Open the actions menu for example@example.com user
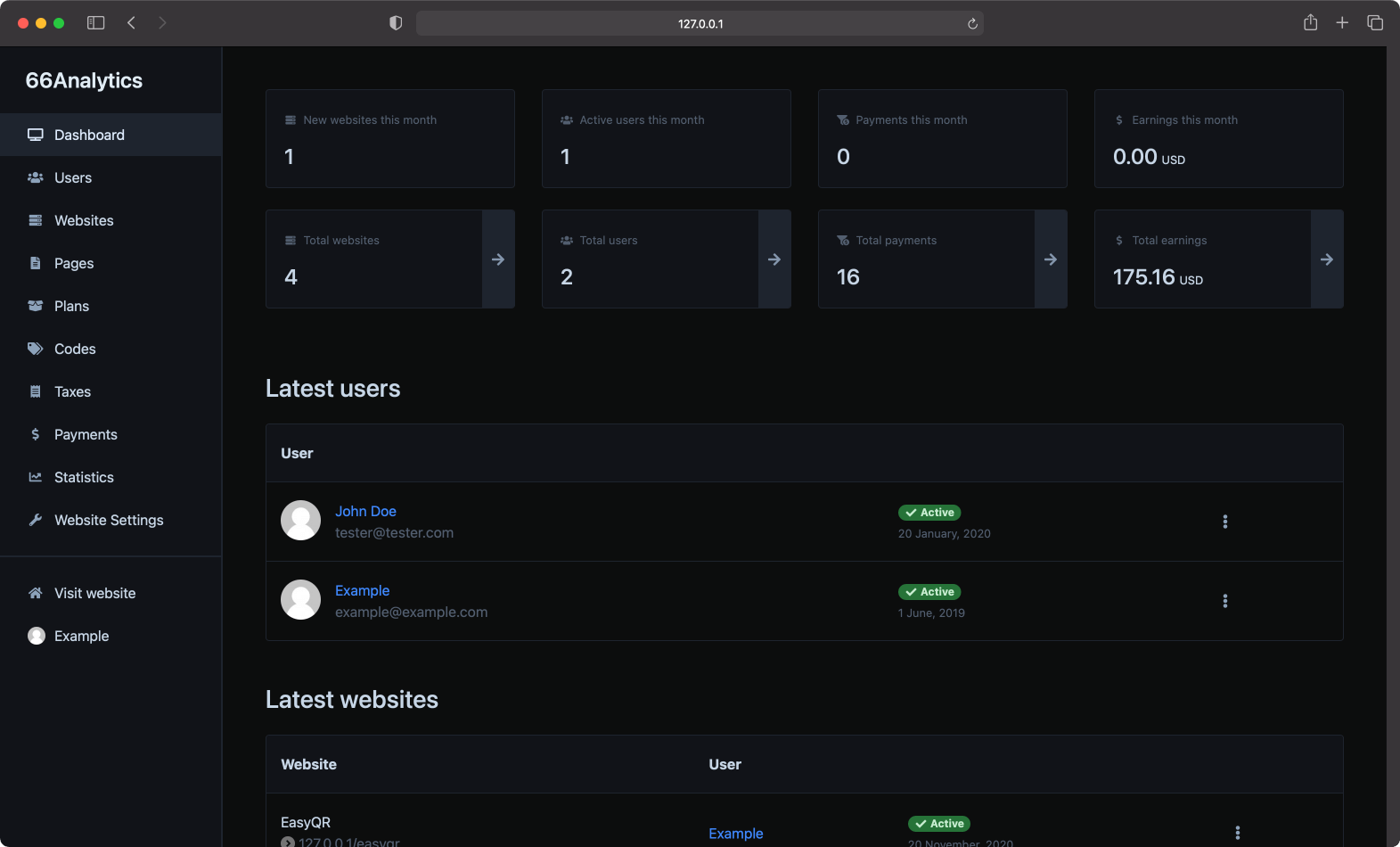The height and width of the screenshot is (847, 1400). pyautogui.click(x=1225, y=601)
